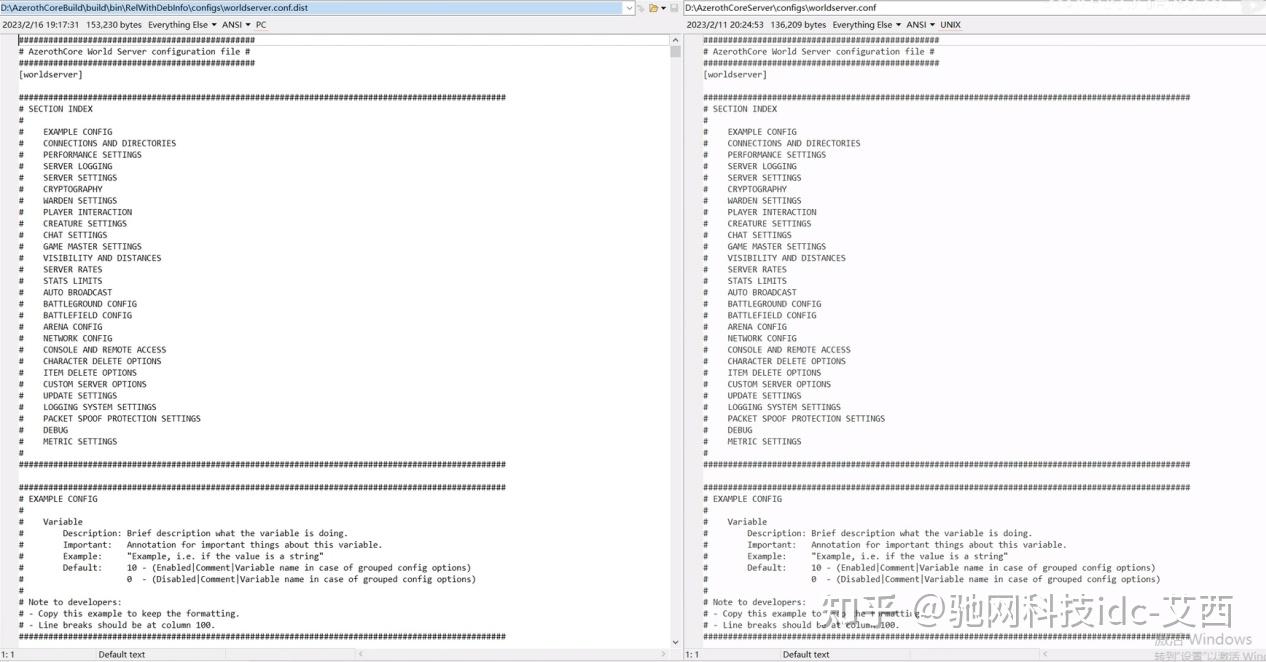Open right pane Everything Else file format dropdown
Screen dimensions: 1266x662
pos(866,24)
